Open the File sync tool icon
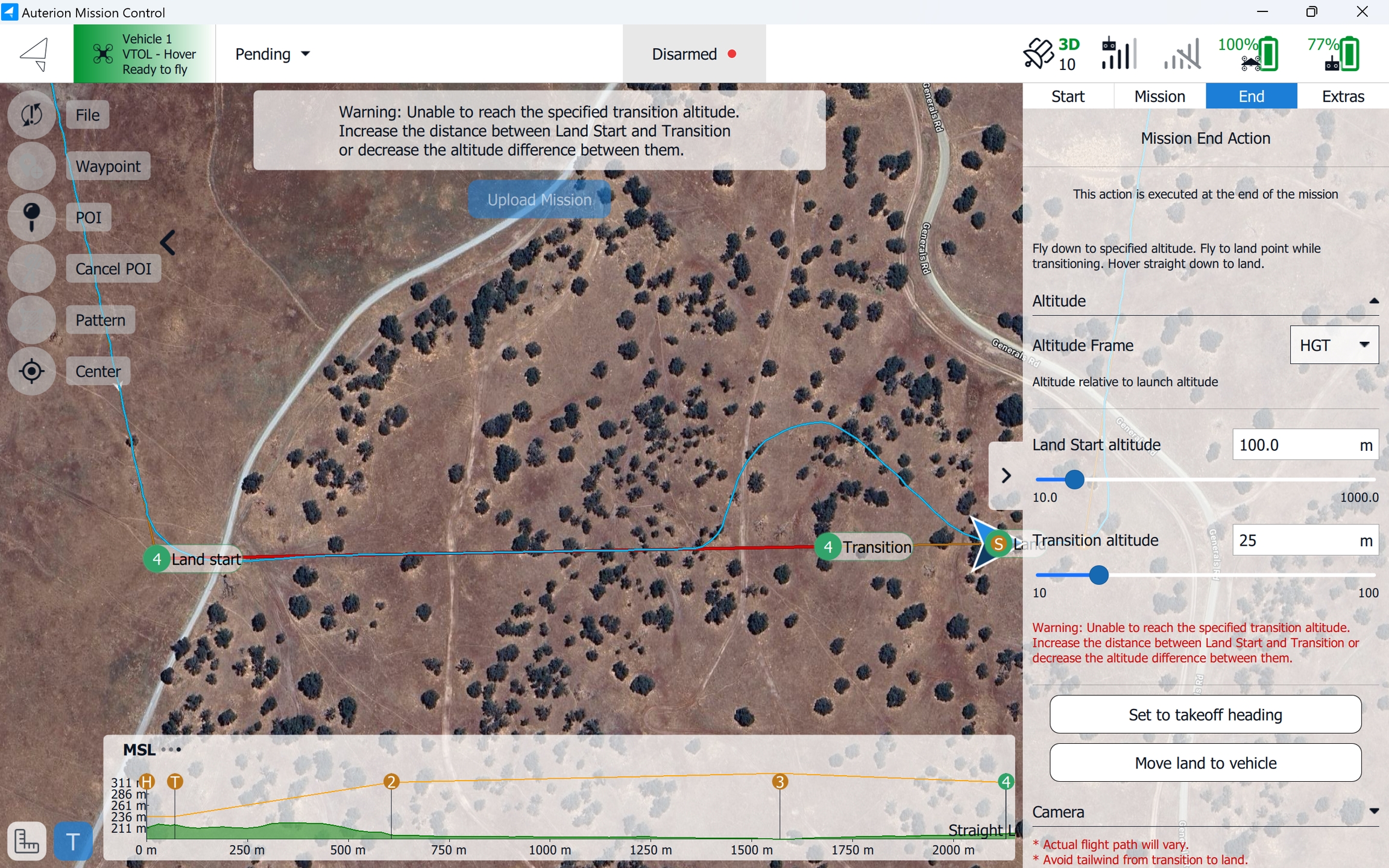This screenshot has width=1389, height=868. (x=31, y=115)
